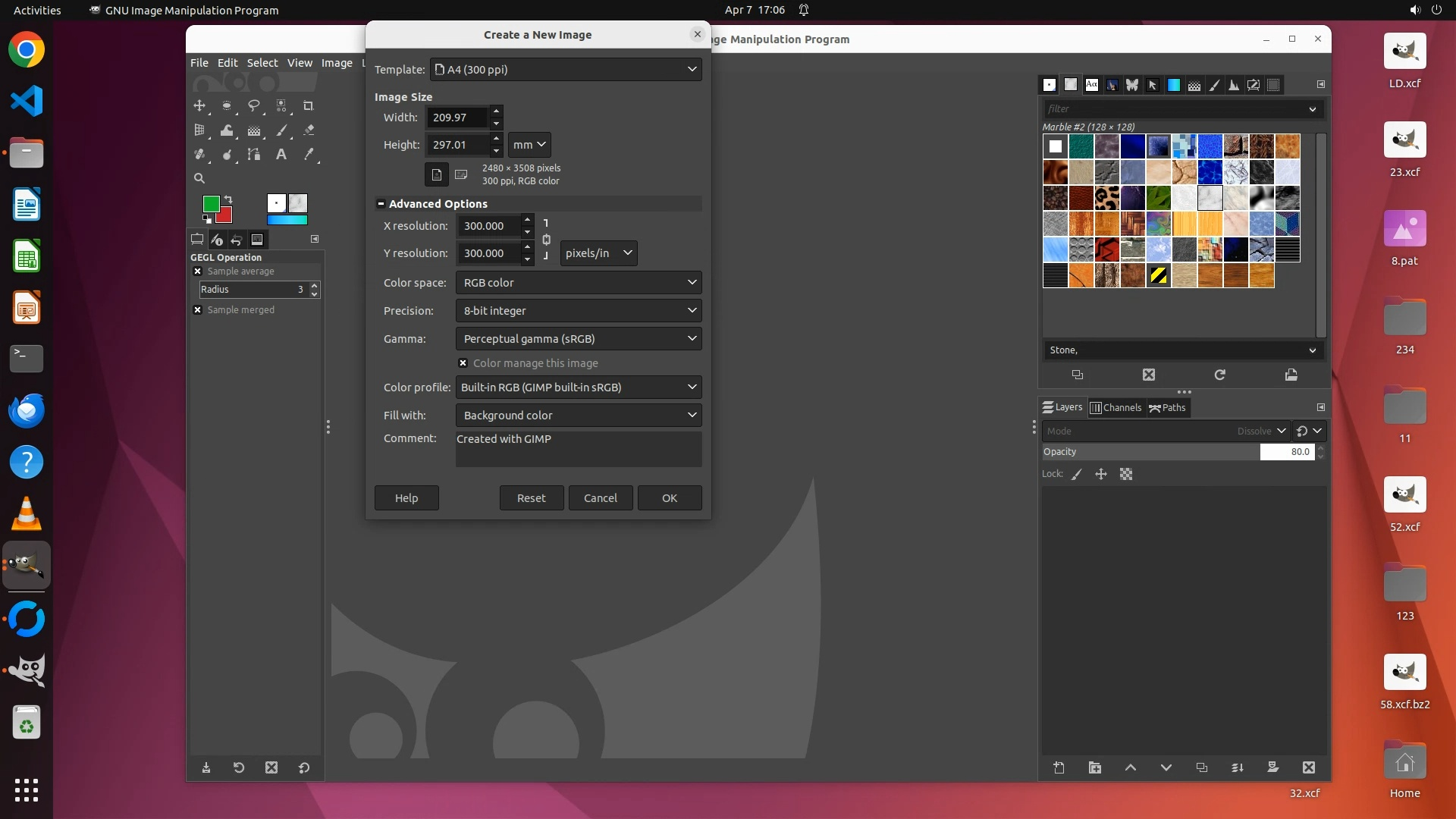
Task: Toggle Sample merged checkbox
Action: (x=198, y=310)
